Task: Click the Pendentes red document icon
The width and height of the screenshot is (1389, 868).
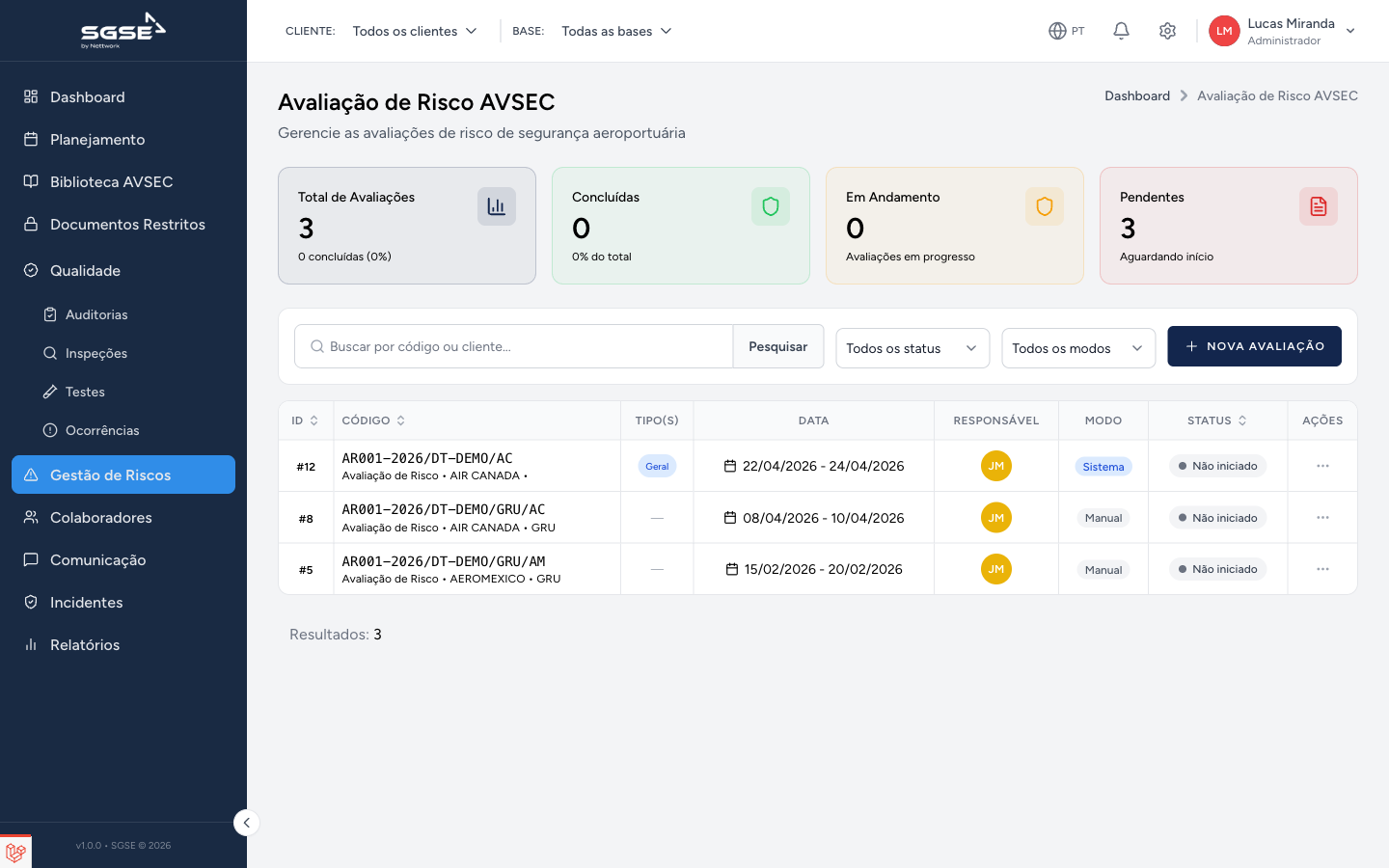Action: pos(1319,206)
